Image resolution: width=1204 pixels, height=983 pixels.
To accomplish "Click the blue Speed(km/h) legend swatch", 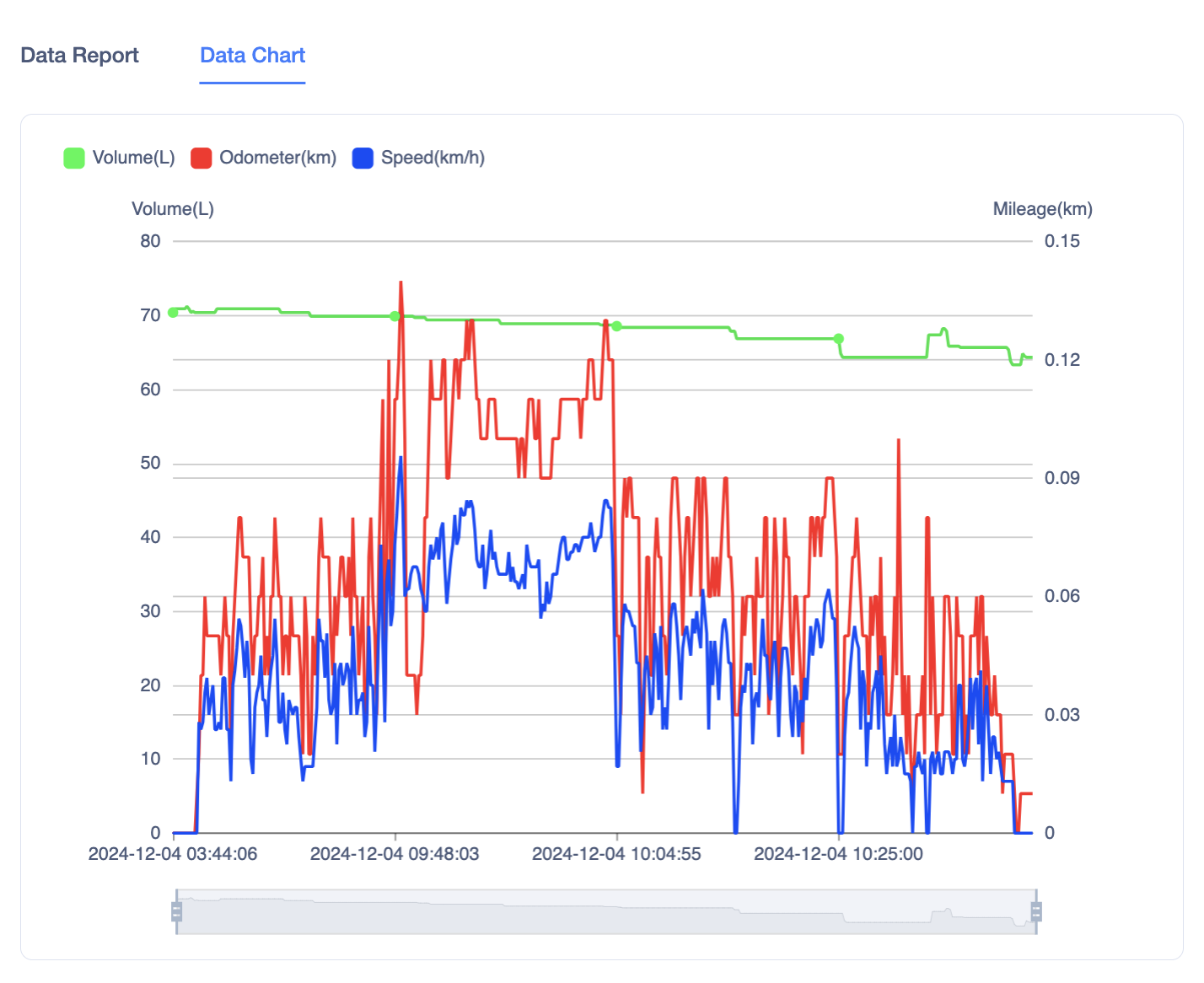I will 363,158.
